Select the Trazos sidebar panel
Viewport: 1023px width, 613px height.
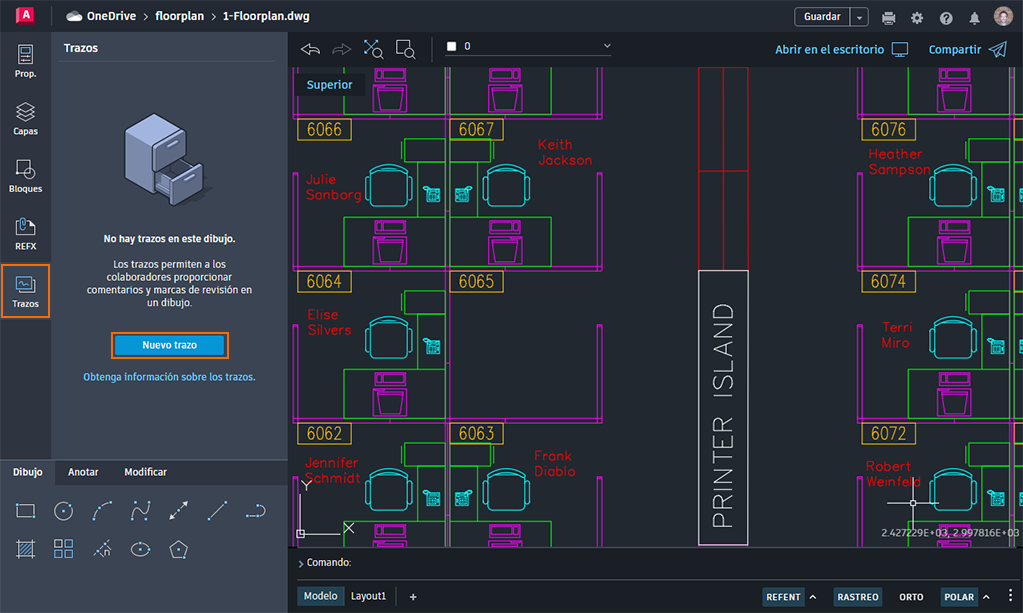[x=25, y=291]
